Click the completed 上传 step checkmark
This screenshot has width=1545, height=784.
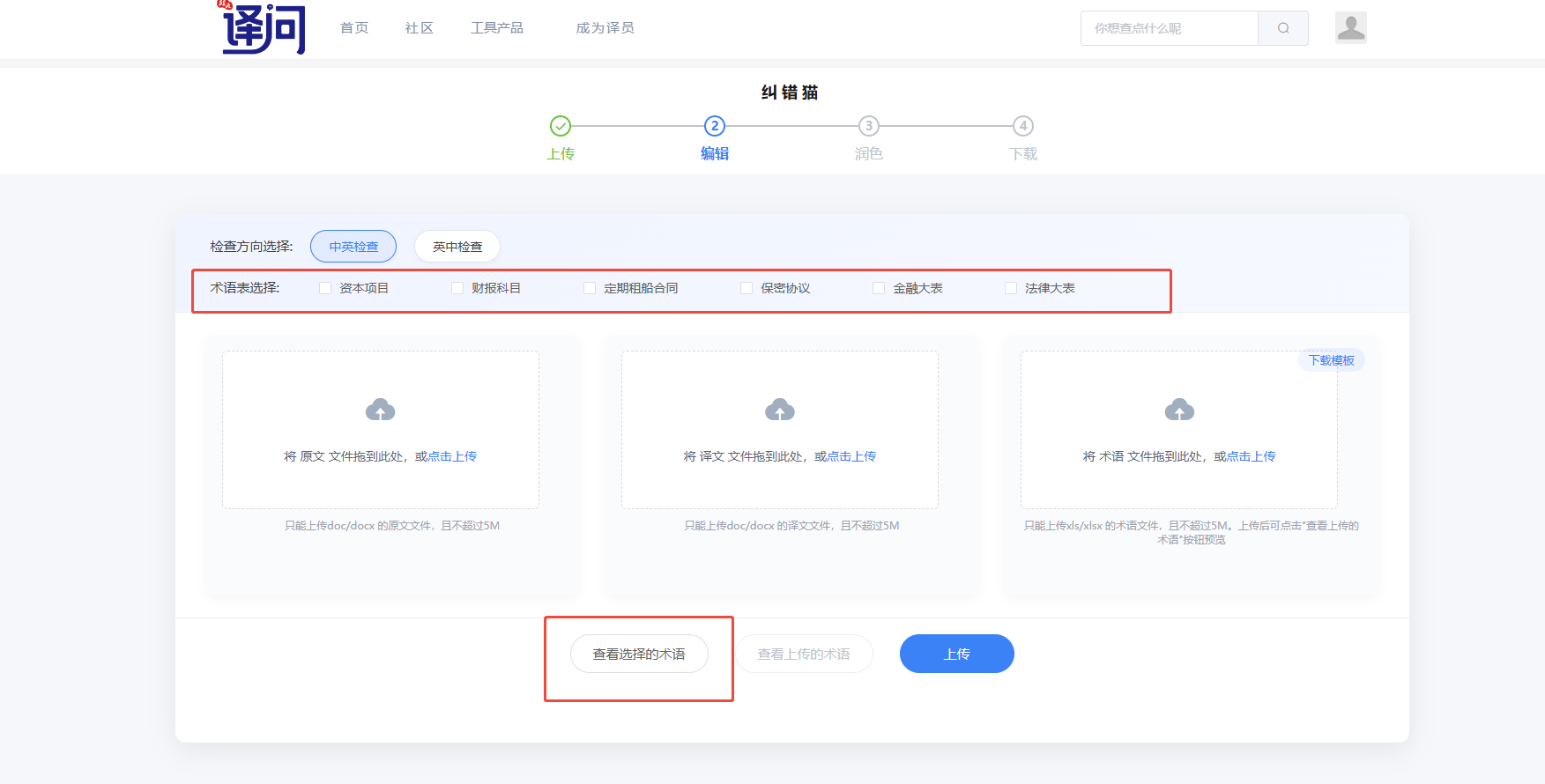coord(561,126)
